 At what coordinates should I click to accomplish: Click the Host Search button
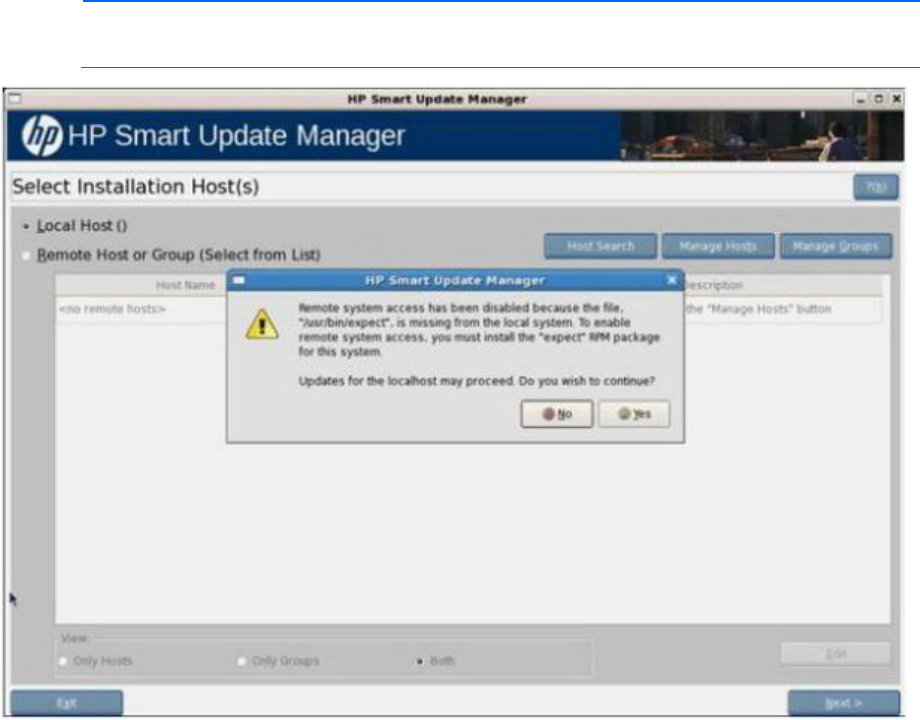tap(601, 246)
